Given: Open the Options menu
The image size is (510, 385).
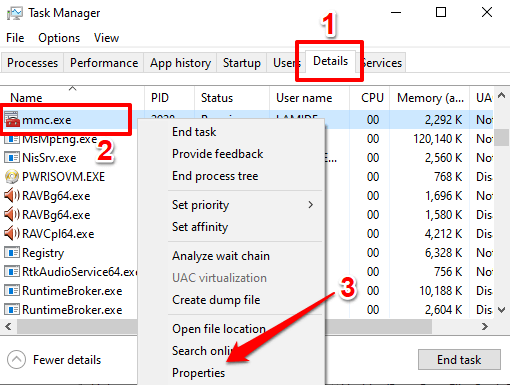Looking at the screenshot, I should (x=59, y=38).
